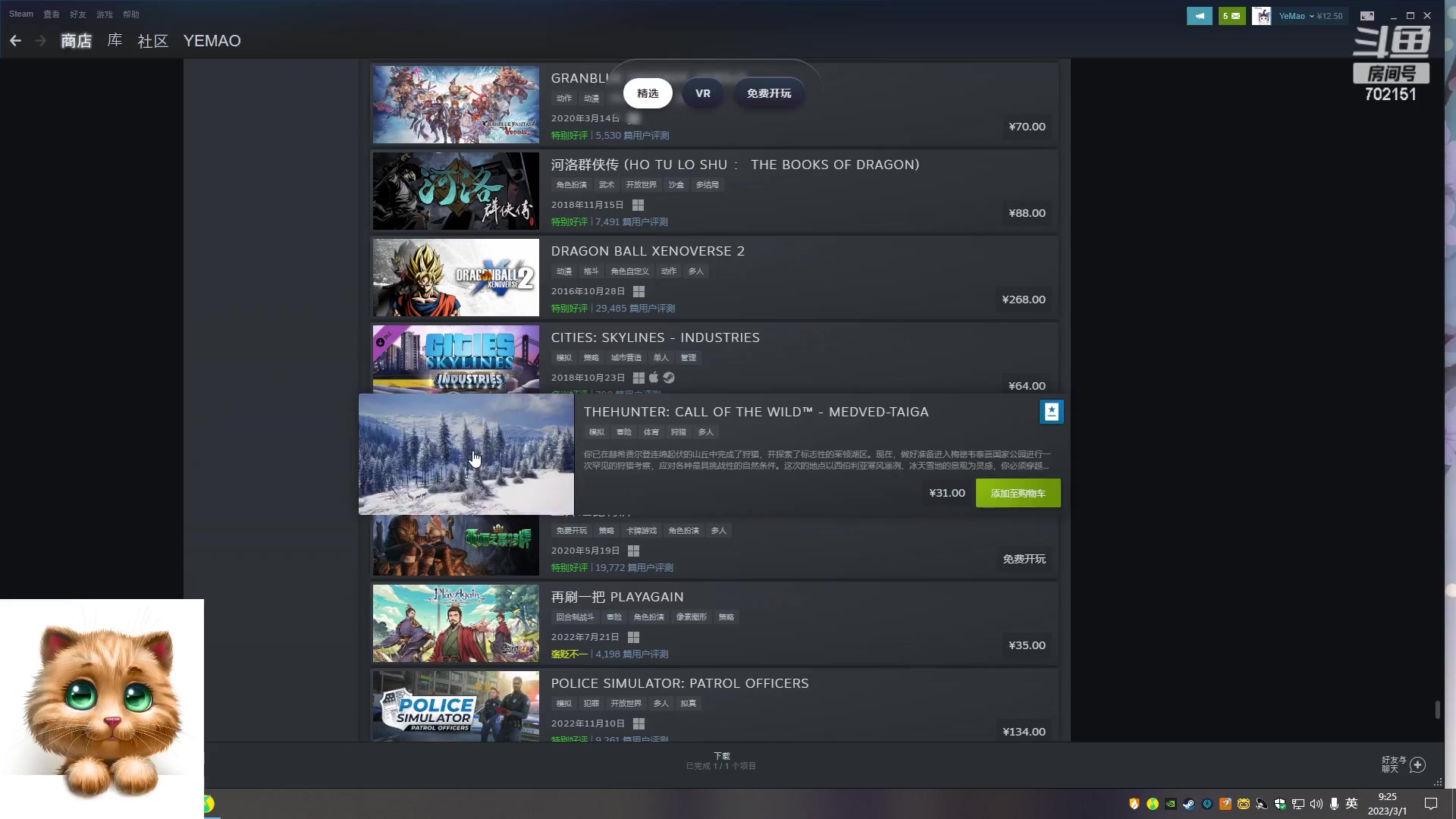
Task: Click the volume speaker tray icon
Action: pyautogui.click(x=1316, y=804)
